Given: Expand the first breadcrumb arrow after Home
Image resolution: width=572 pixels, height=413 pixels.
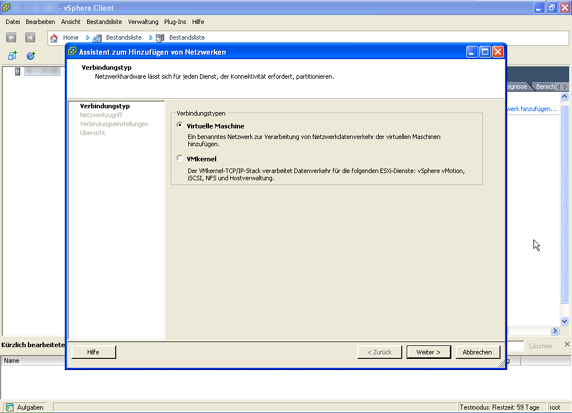Looking at the screenshot, I should [88, 38].
